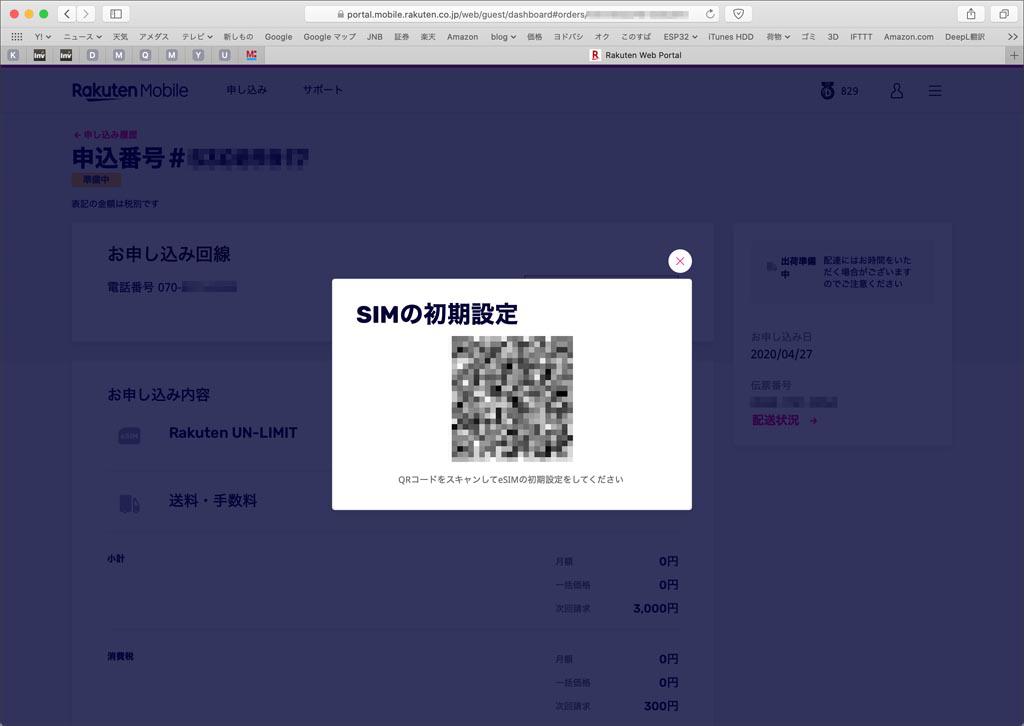Toggle the Safari sidebar button

pos(116,14)
